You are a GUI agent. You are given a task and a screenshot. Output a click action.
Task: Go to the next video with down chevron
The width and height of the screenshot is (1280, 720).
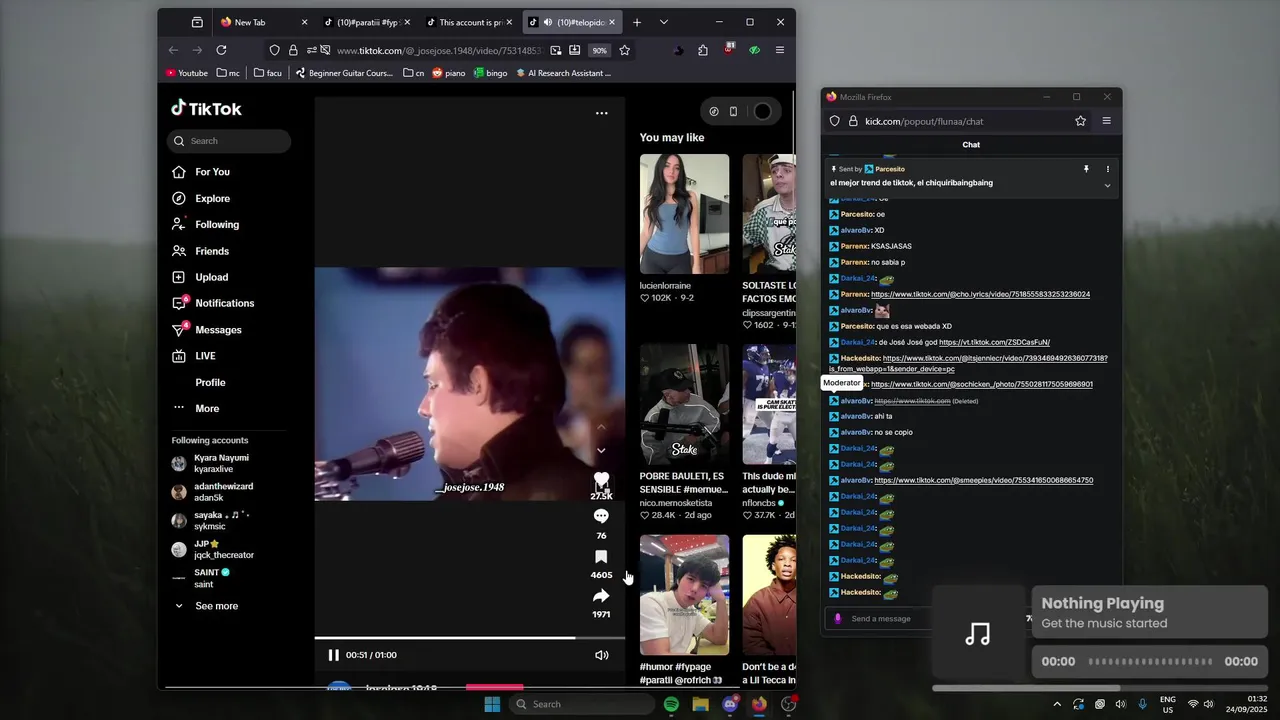tap(601, 451)
